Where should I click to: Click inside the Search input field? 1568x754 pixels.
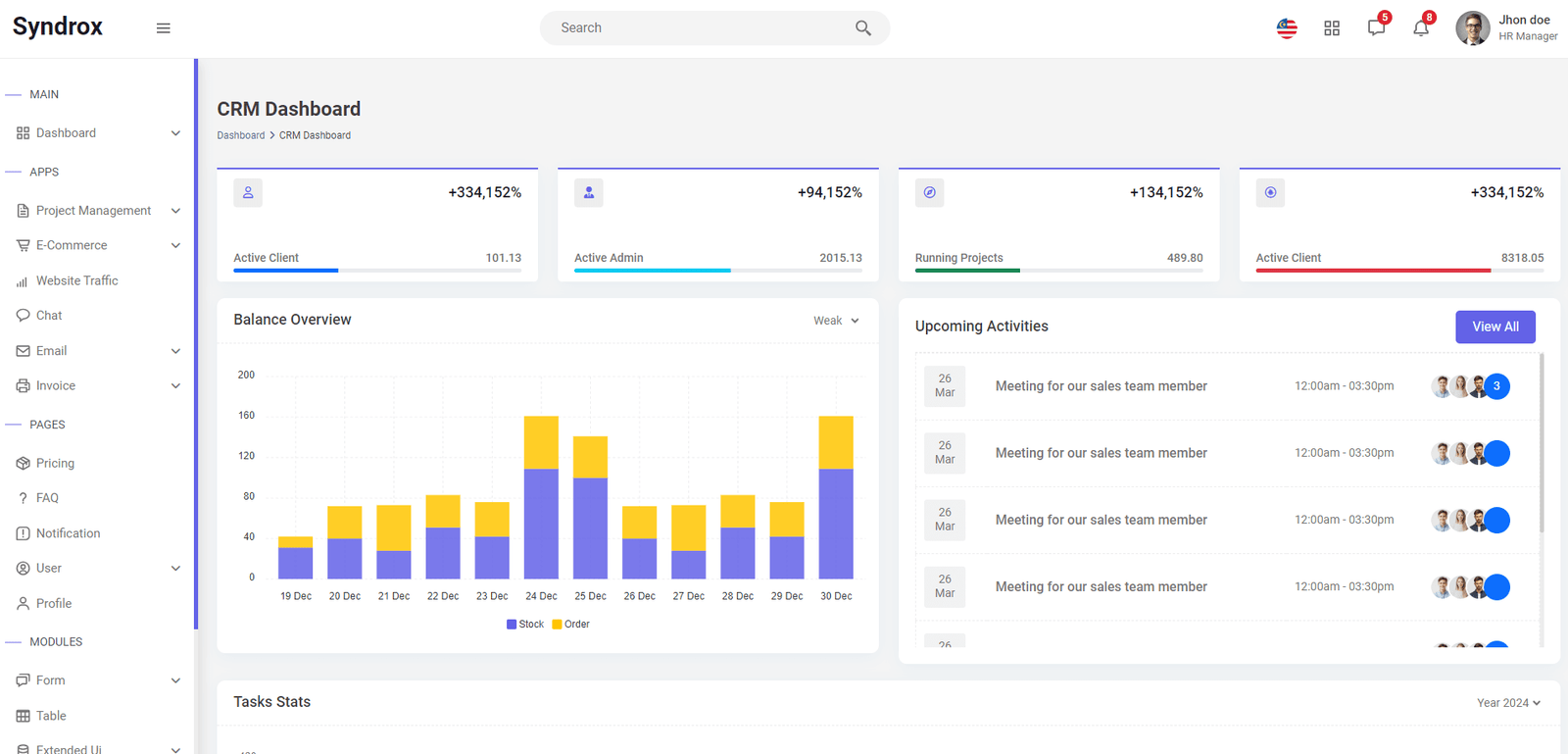tap(701, 28)
